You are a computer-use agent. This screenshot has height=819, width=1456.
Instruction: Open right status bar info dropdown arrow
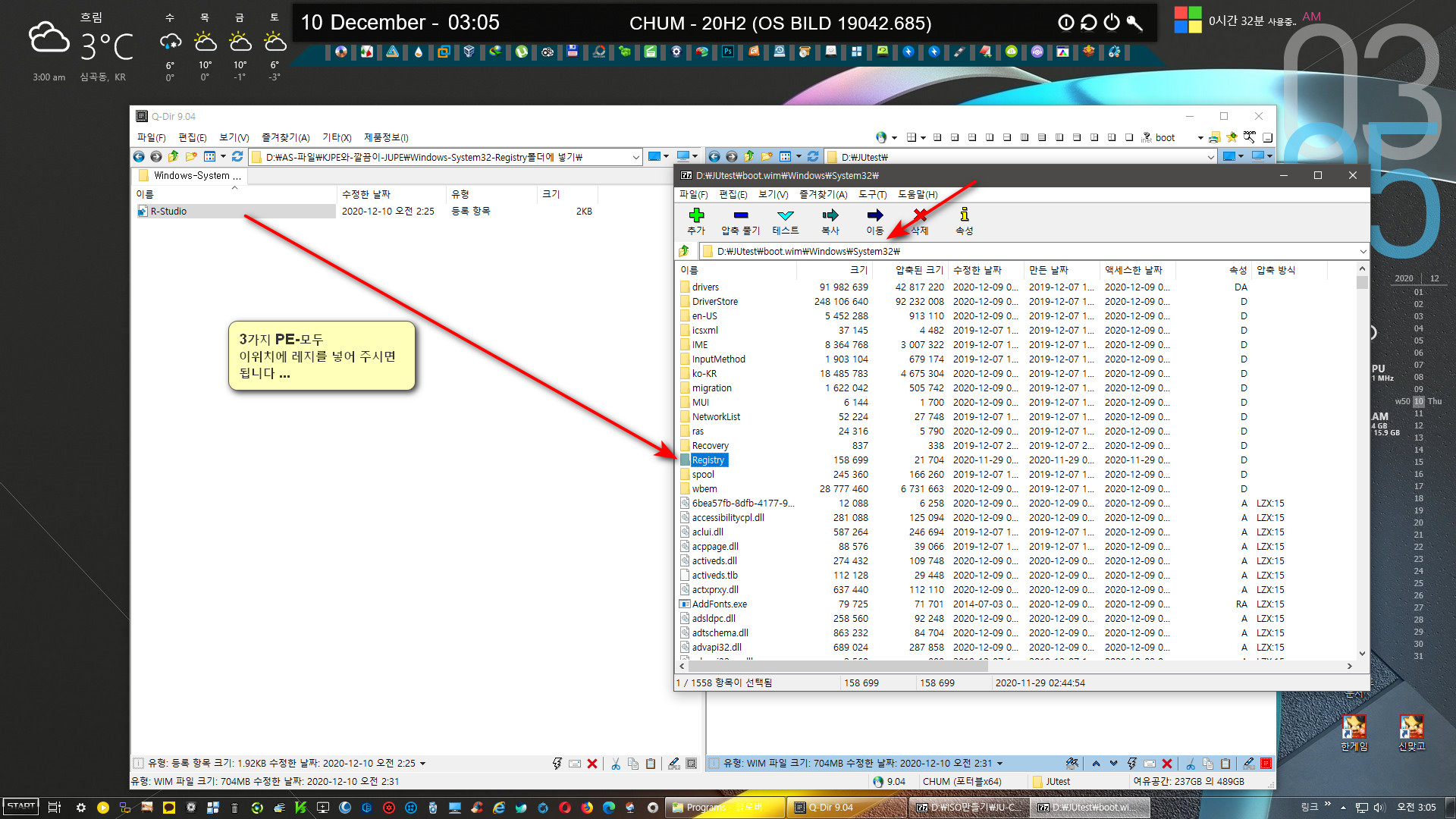[999, 764]
